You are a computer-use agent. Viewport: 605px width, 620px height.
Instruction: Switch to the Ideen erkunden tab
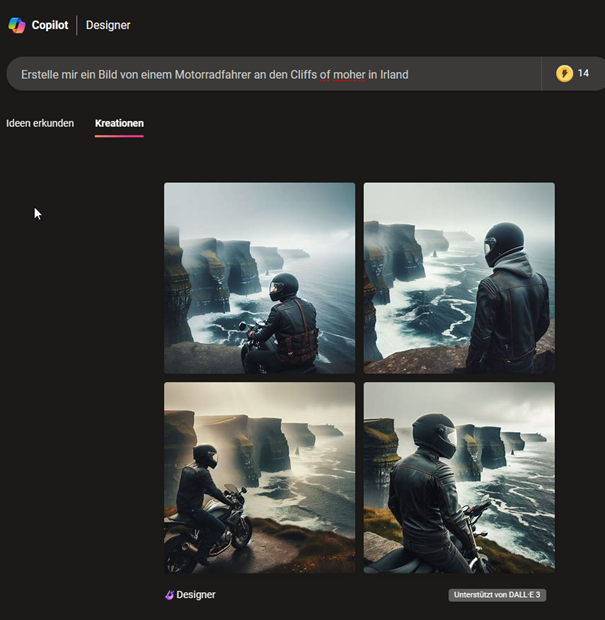(x=40, y=123)
